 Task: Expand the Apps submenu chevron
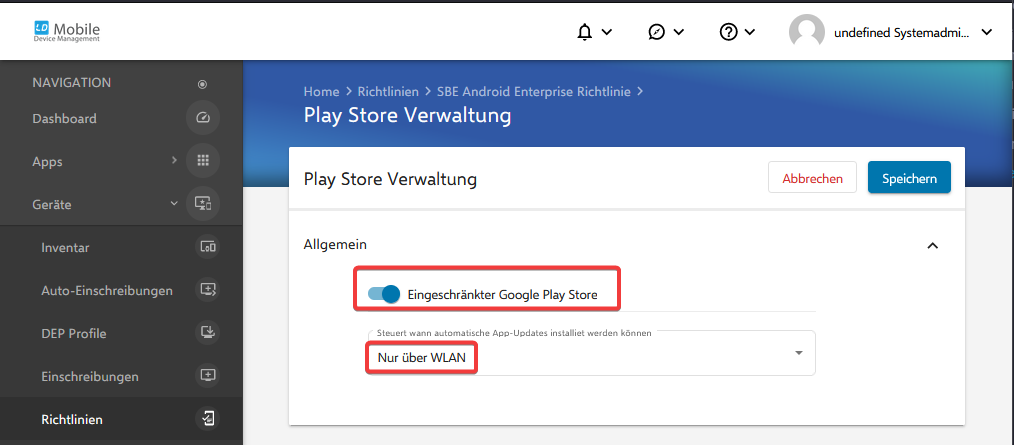(x=174, y=160)
